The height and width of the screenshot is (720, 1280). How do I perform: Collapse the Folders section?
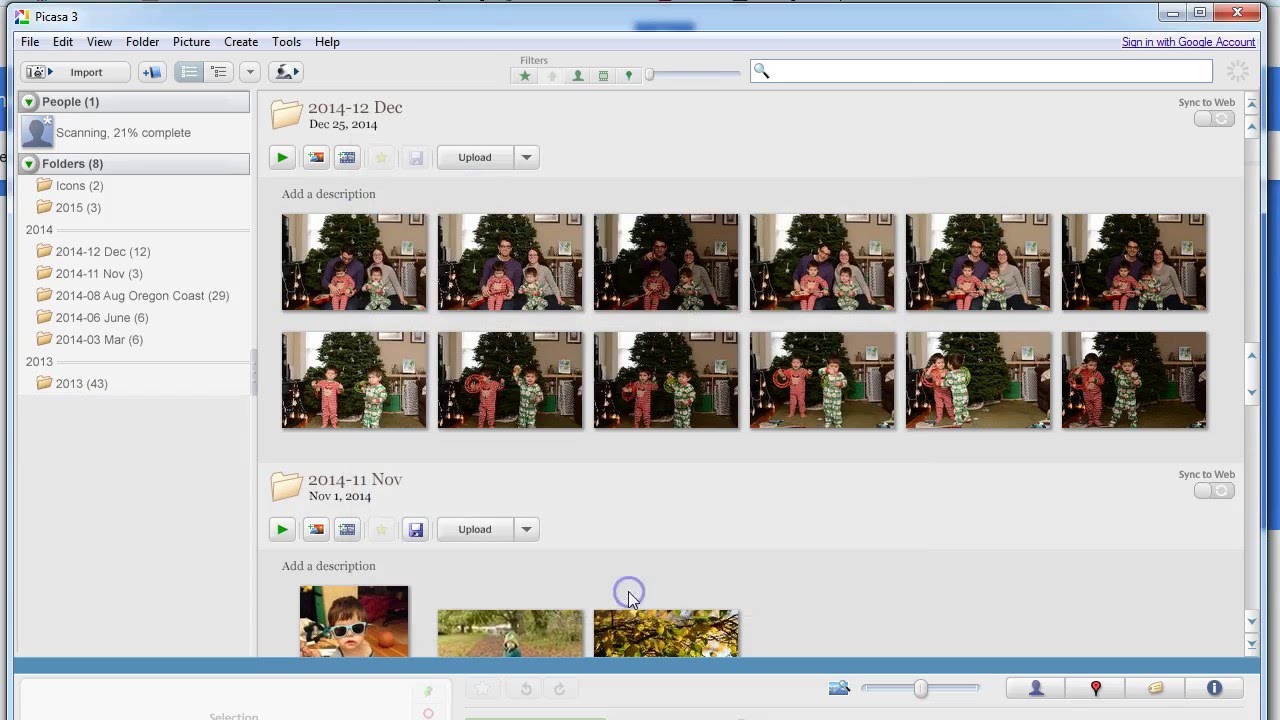[29, 164]
